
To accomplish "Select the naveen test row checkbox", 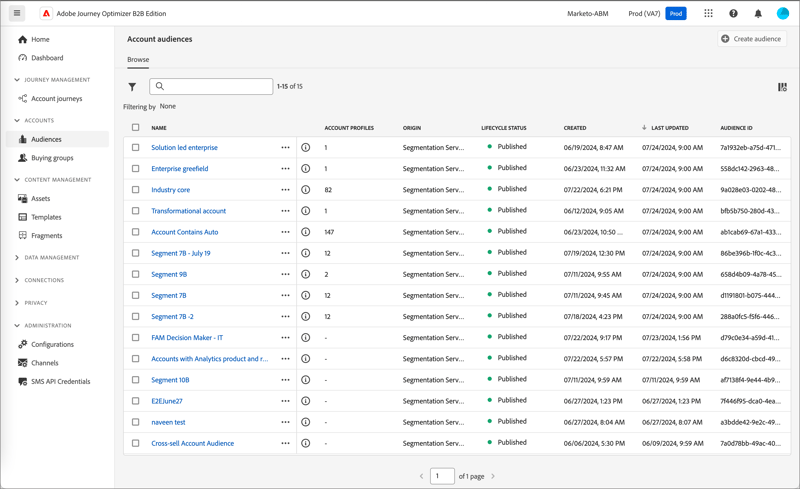I will point(136,422).
